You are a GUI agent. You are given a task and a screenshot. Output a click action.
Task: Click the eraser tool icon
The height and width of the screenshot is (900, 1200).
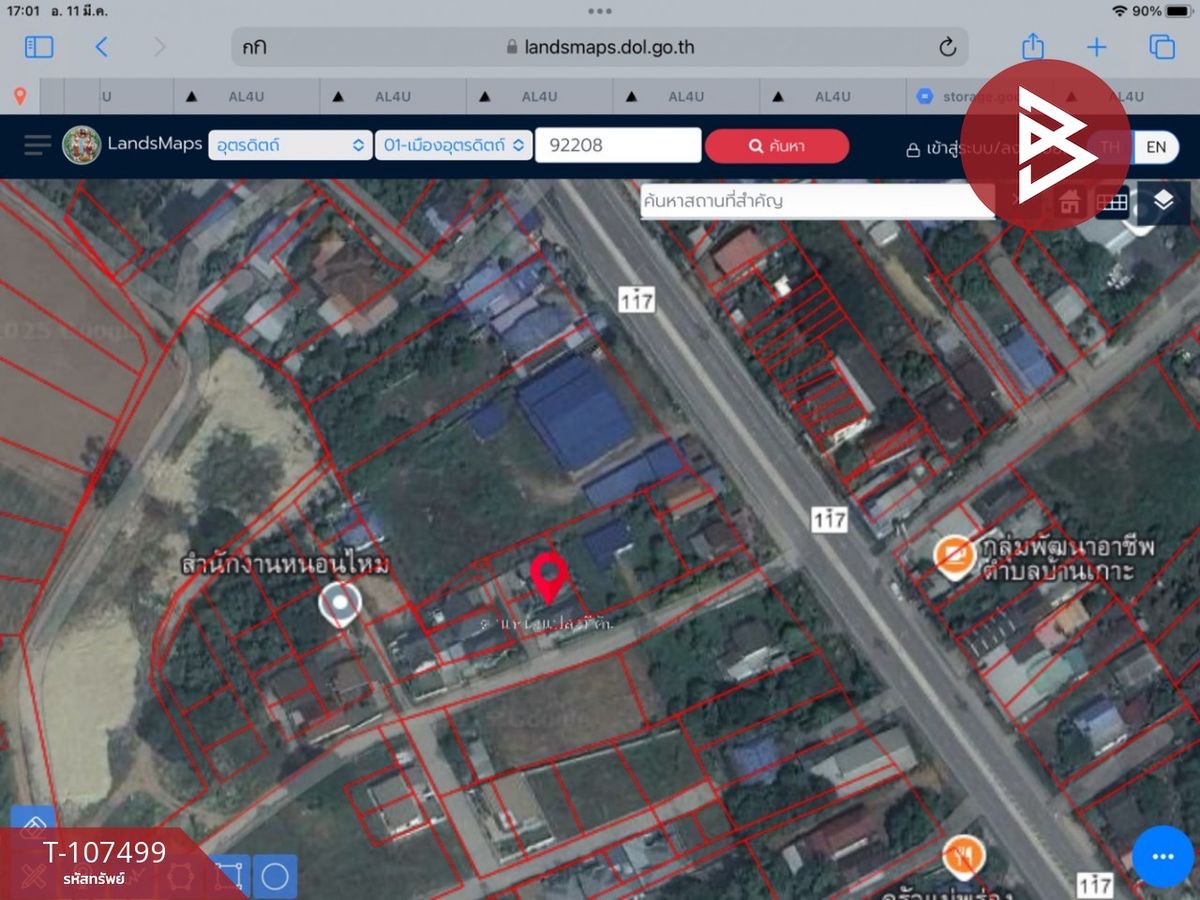(x=34, y=826)
